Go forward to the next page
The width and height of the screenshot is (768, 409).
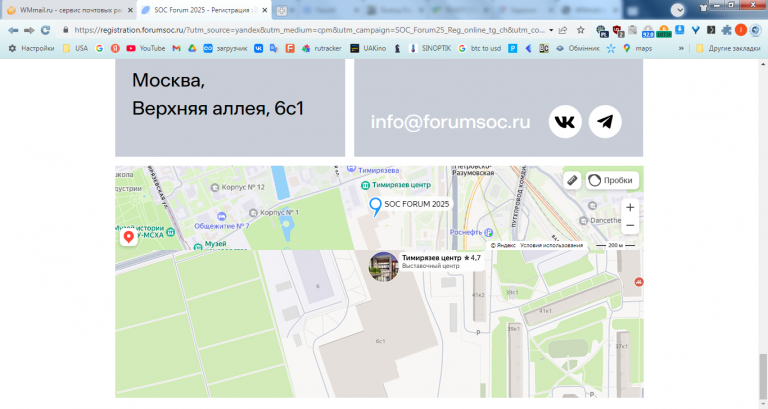point(29,30)
